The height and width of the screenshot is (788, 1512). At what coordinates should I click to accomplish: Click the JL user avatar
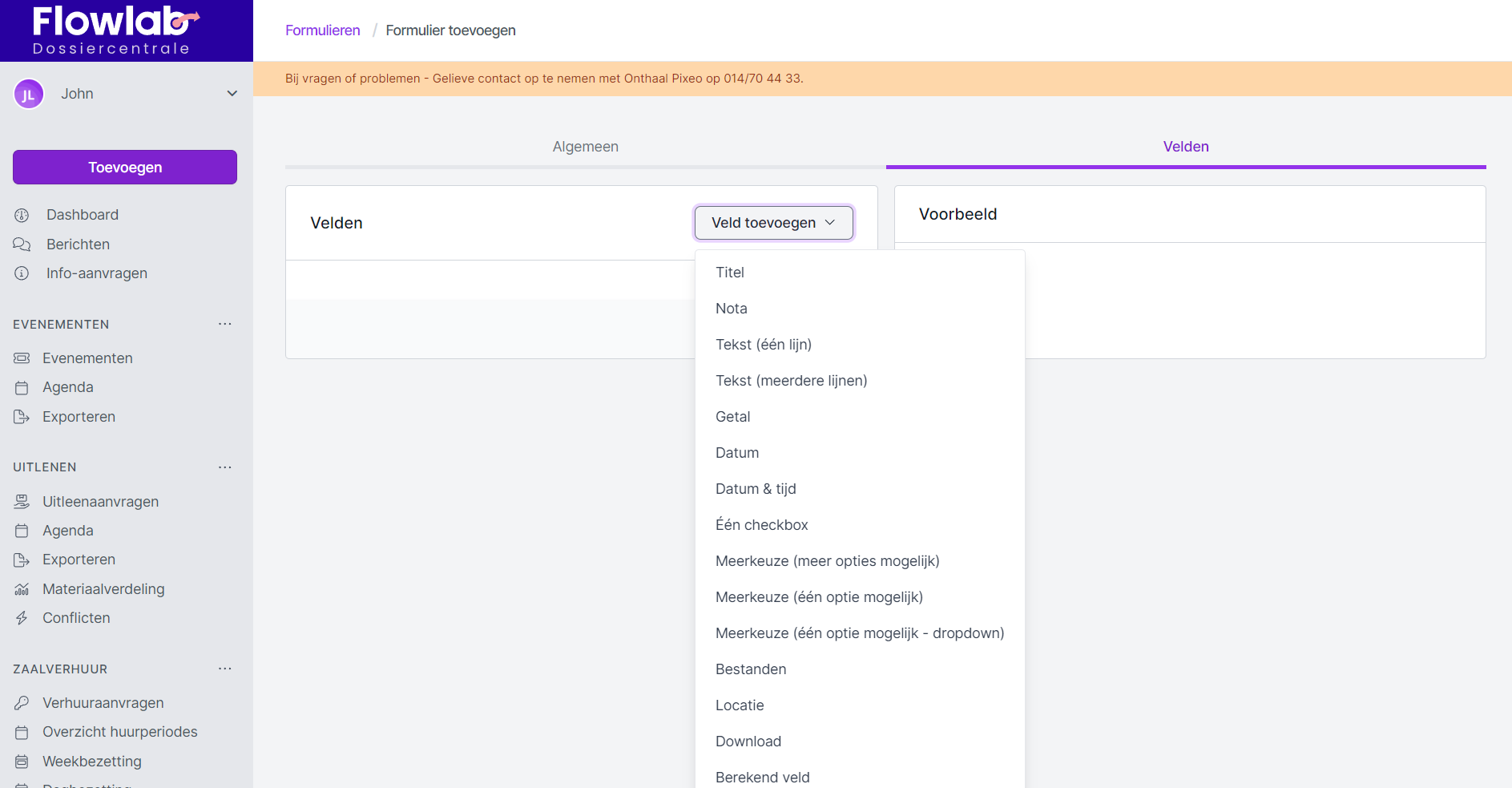[29, 95]
